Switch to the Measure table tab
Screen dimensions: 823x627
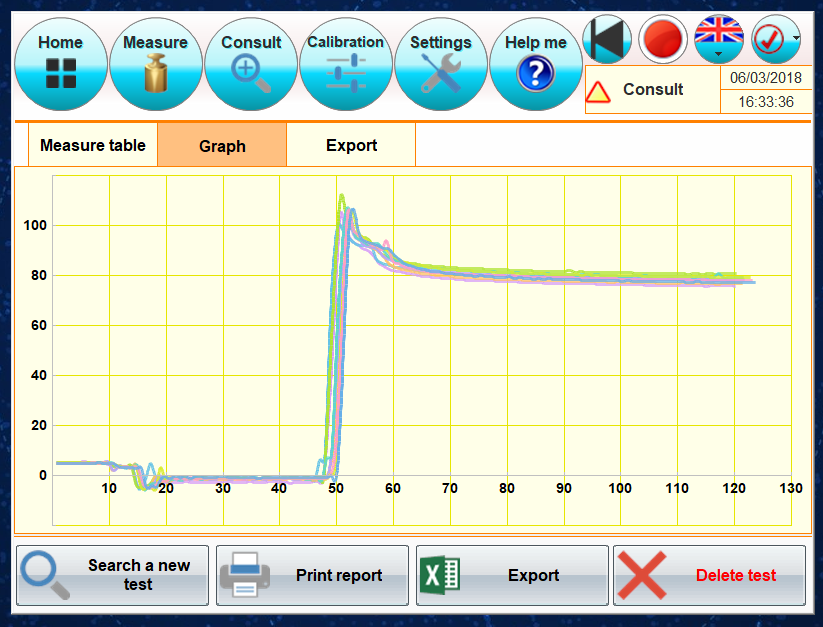pyautogui.click(x=93, y=145)
